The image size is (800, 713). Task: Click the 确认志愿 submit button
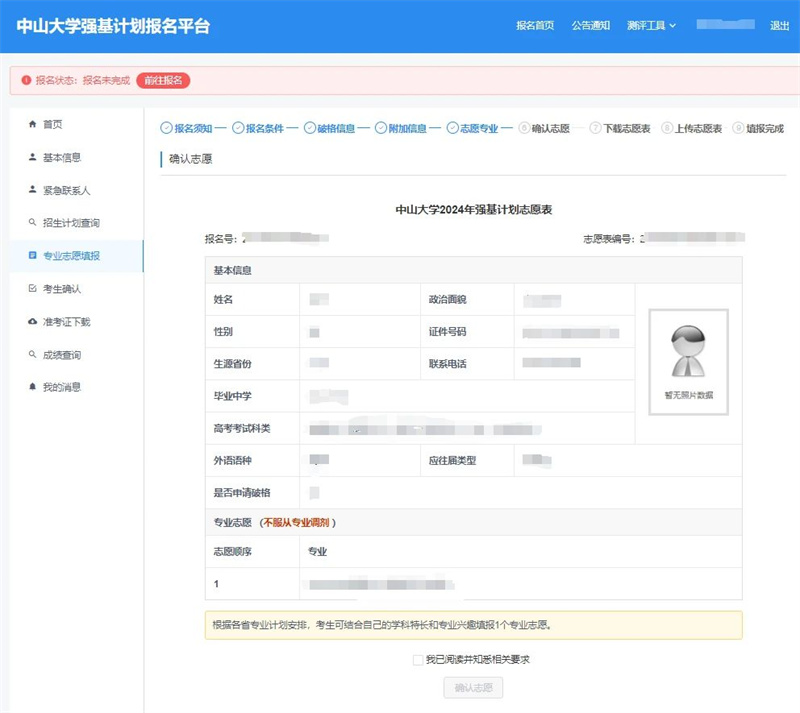click(x=473, y=687)
